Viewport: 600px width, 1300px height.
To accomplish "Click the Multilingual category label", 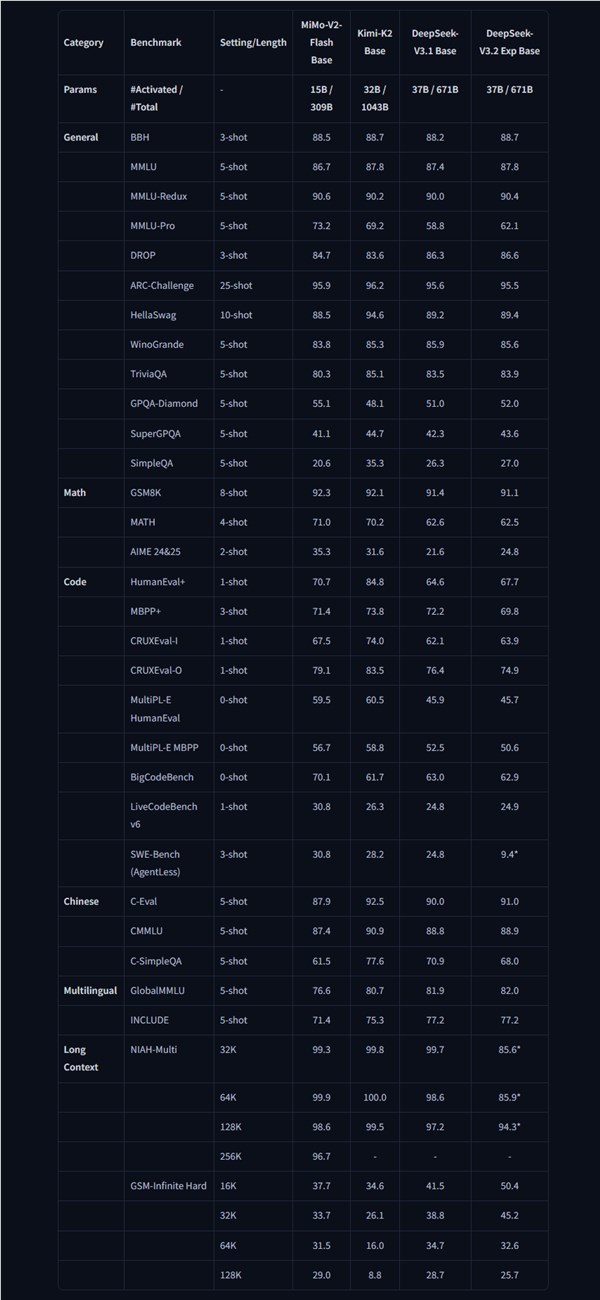I will pos(90,991).
